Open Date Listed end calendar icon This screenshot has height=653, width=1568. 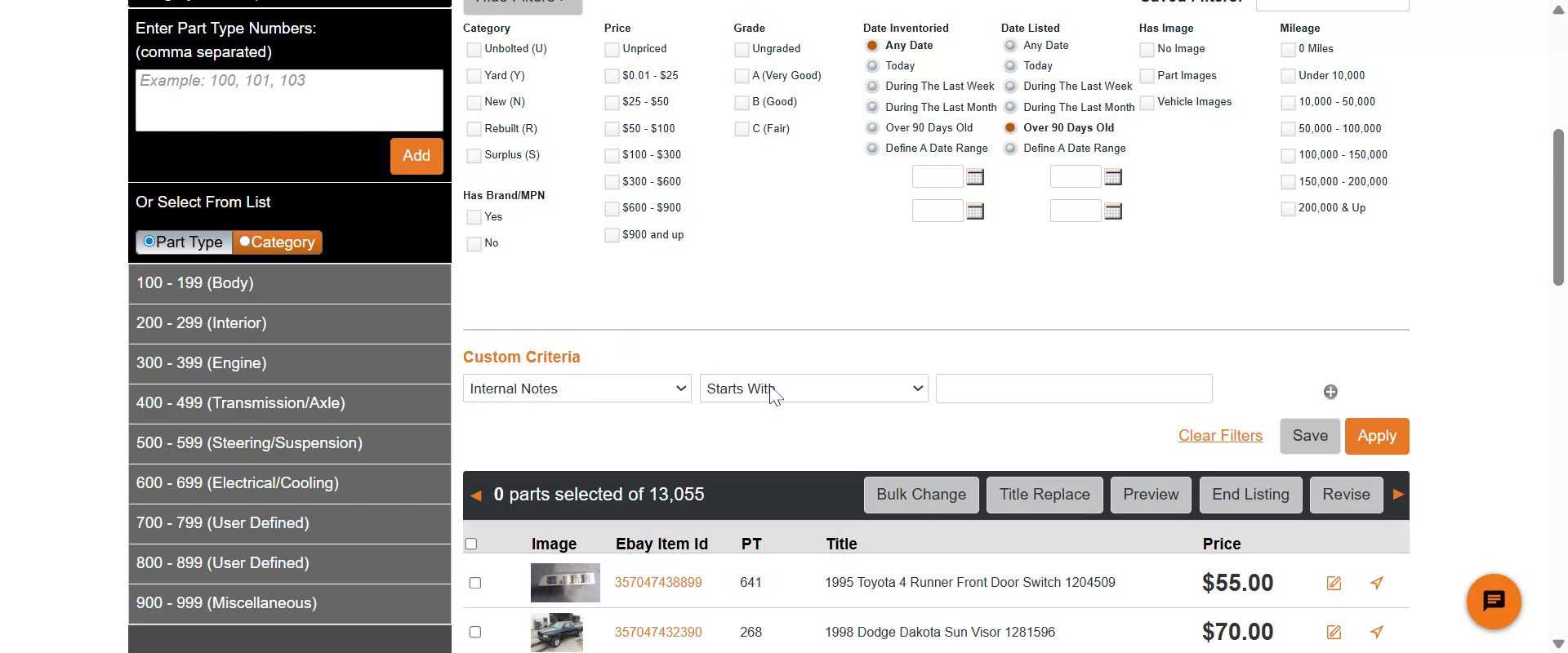1113,211
